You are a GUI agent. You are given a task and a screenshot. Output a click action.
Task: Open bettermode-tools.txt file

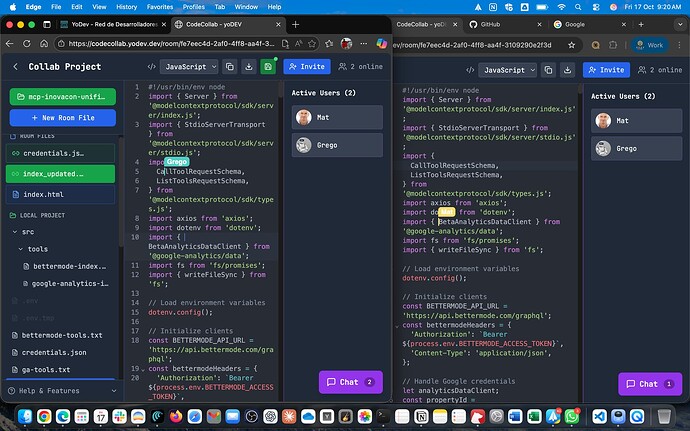pos(57,335)
